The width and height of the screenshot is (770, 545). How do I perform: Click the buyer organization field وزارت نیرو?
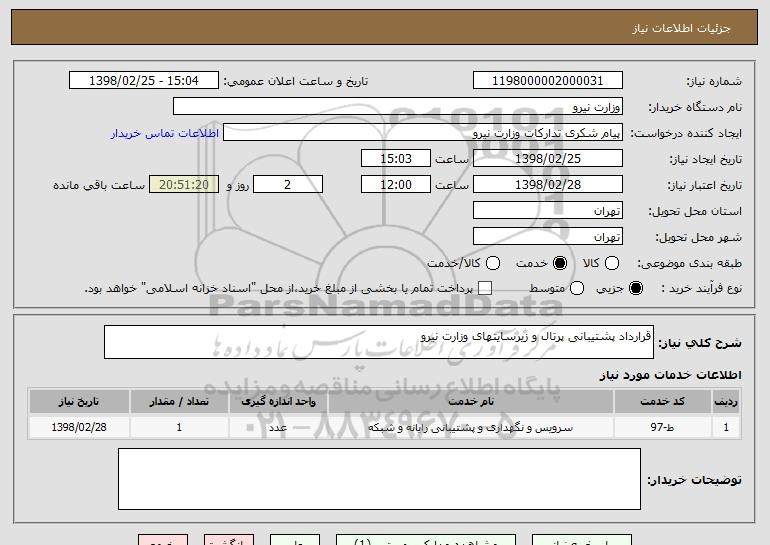(398, 107)
